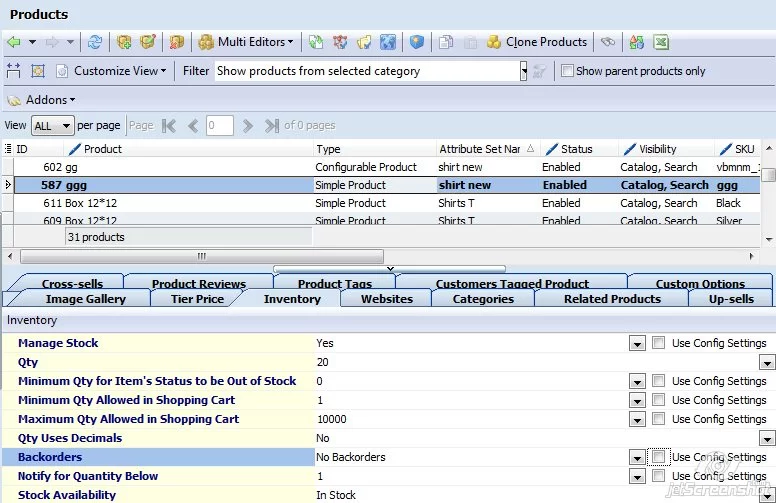776x503 pixels.
Task: Go to the previous page arrow
Action: pyautogui.click(x=193, y=126)
